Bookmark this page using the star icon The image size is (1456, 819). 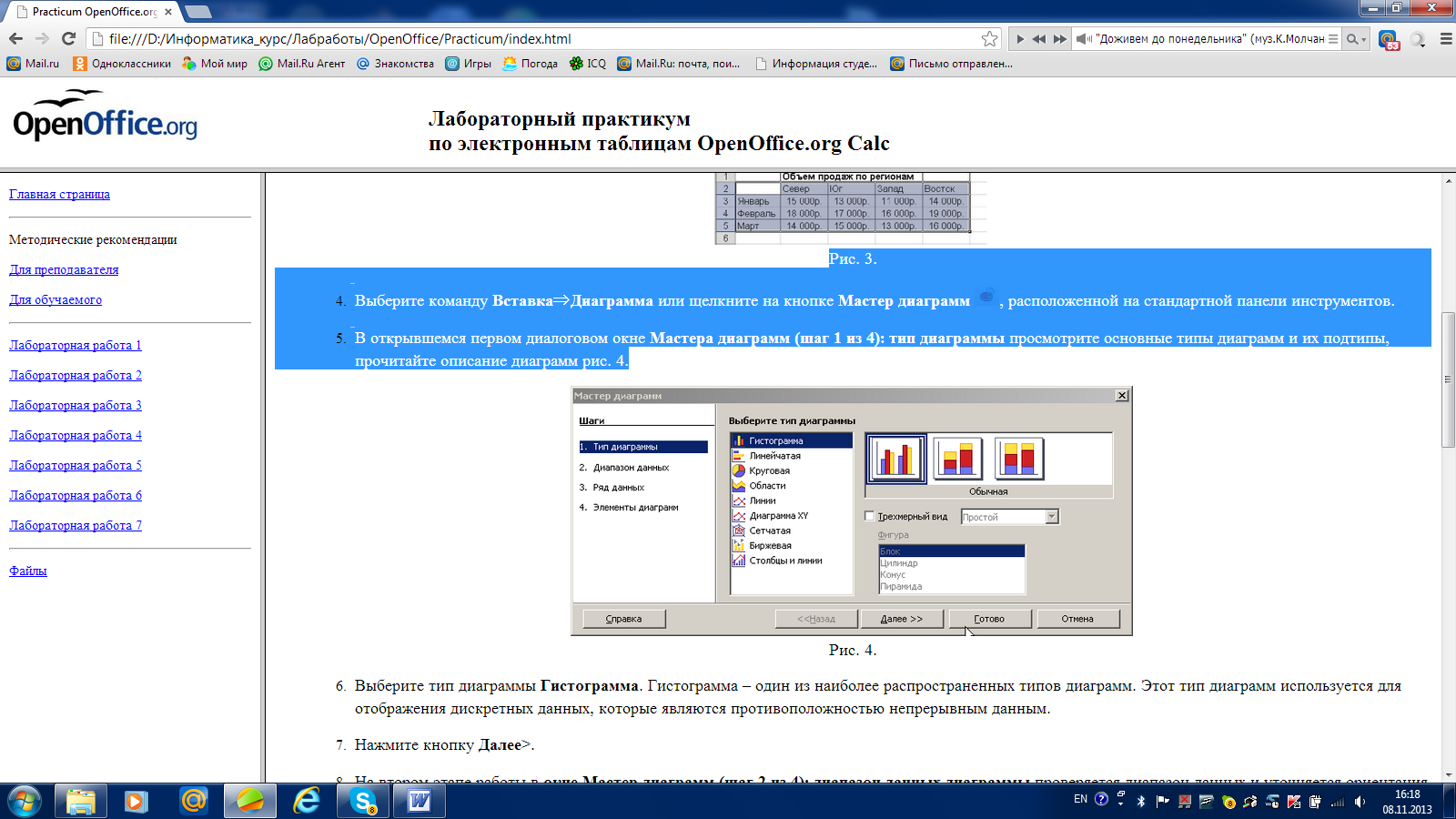tap(989, 38)
